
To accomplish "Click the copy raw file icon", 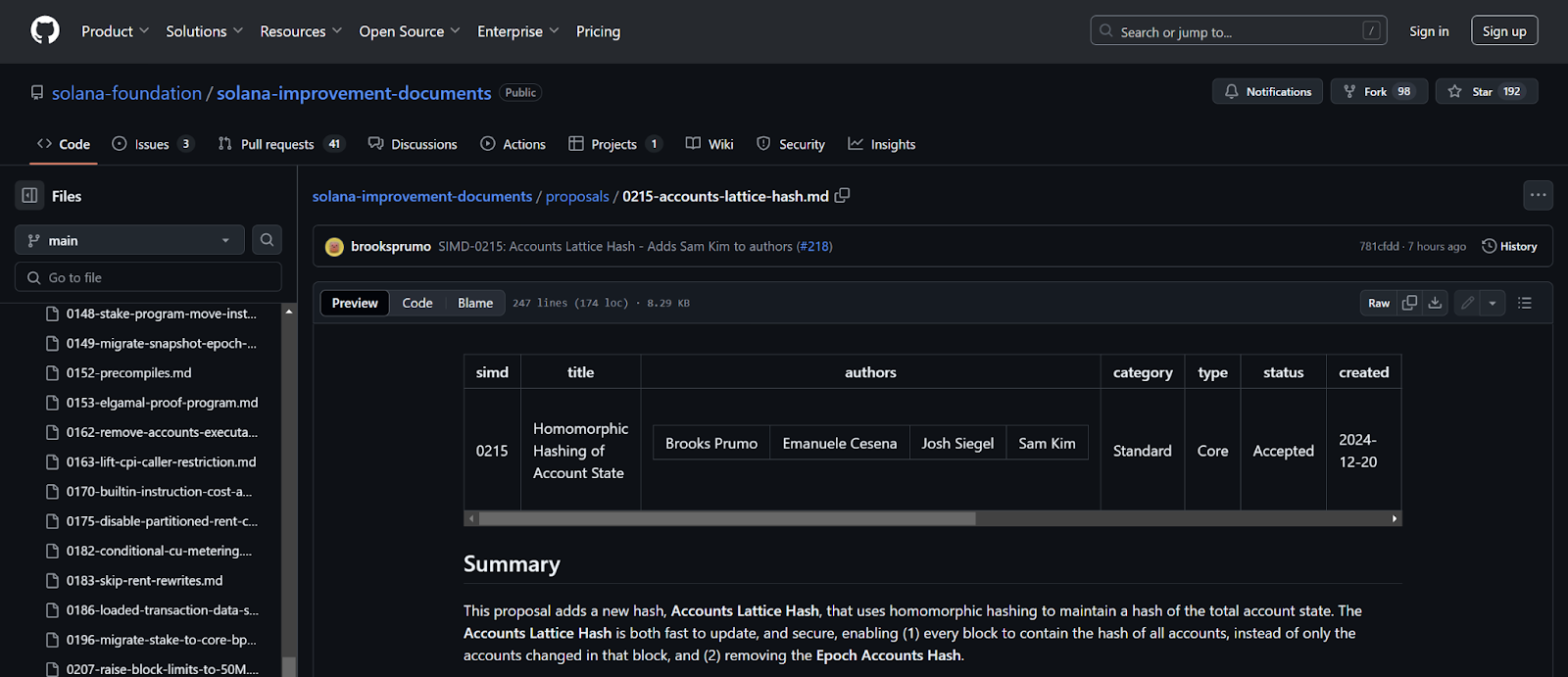I will coord(1409,303).
